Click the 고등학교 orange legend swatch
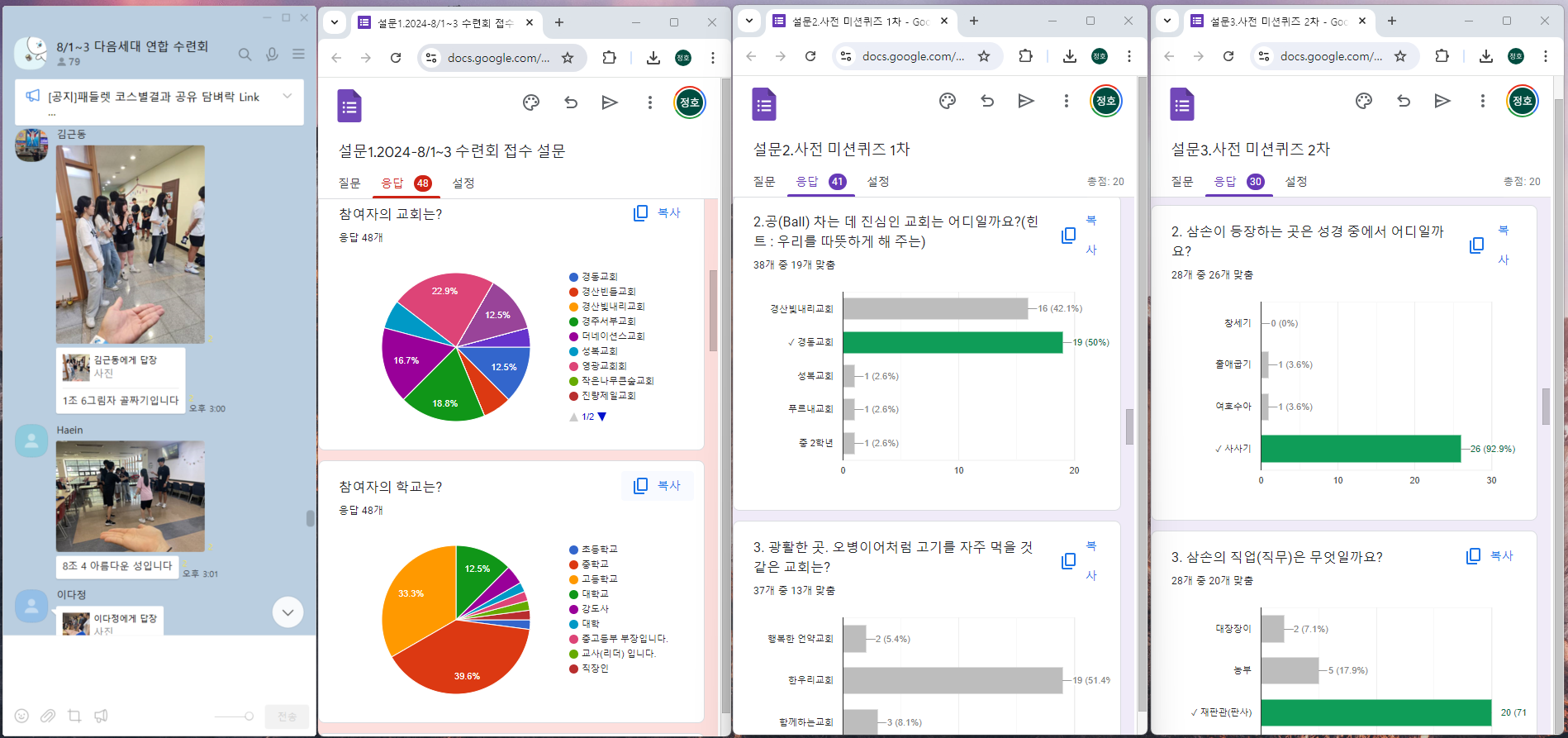The width and height of the screenshot is (1568, 738). pos(573,579)
